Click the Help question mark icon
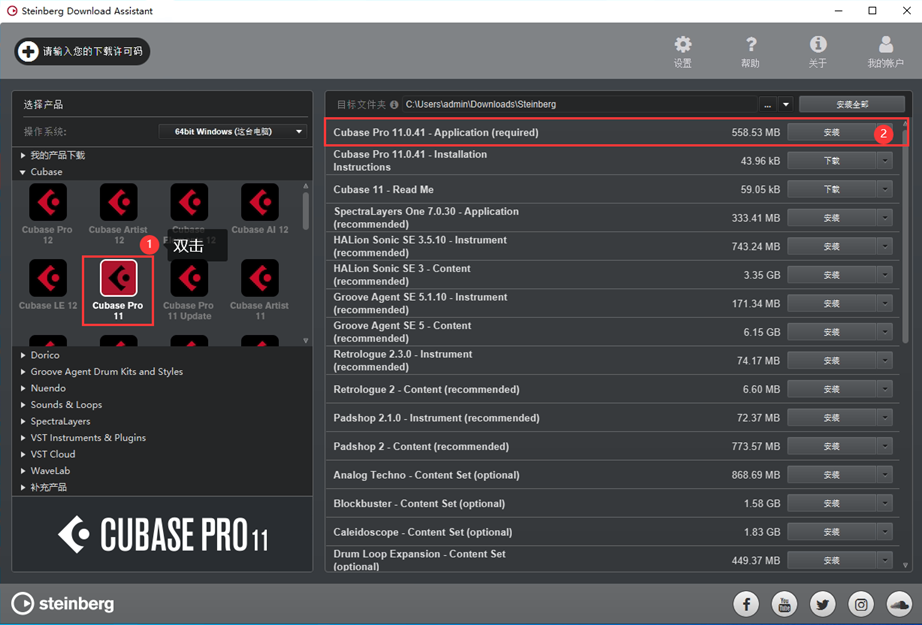The image size is (922, 625). [751, 50]
